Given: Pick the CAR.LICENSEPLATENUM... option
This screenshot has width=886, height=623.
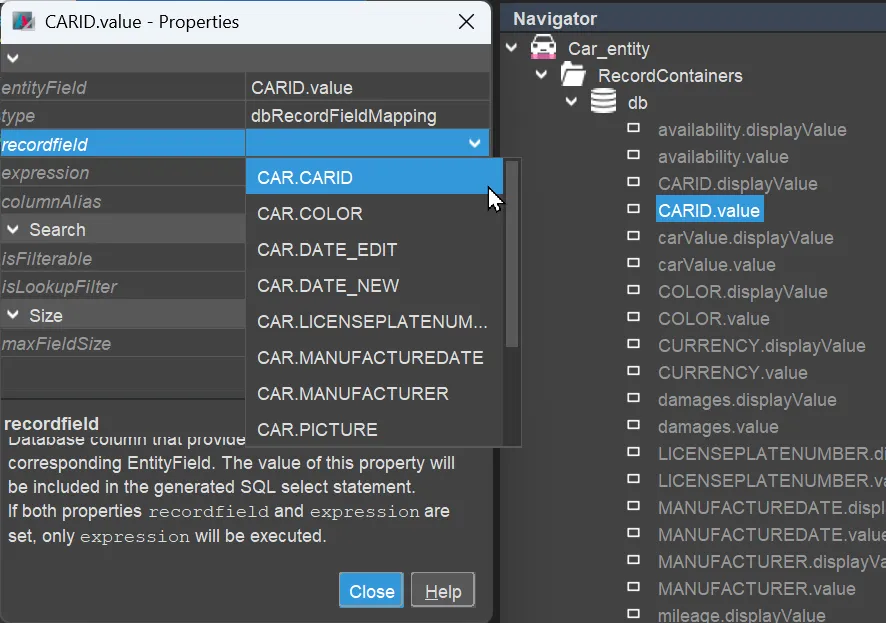Looking at the screenshot, I should (x=374, y=321).
